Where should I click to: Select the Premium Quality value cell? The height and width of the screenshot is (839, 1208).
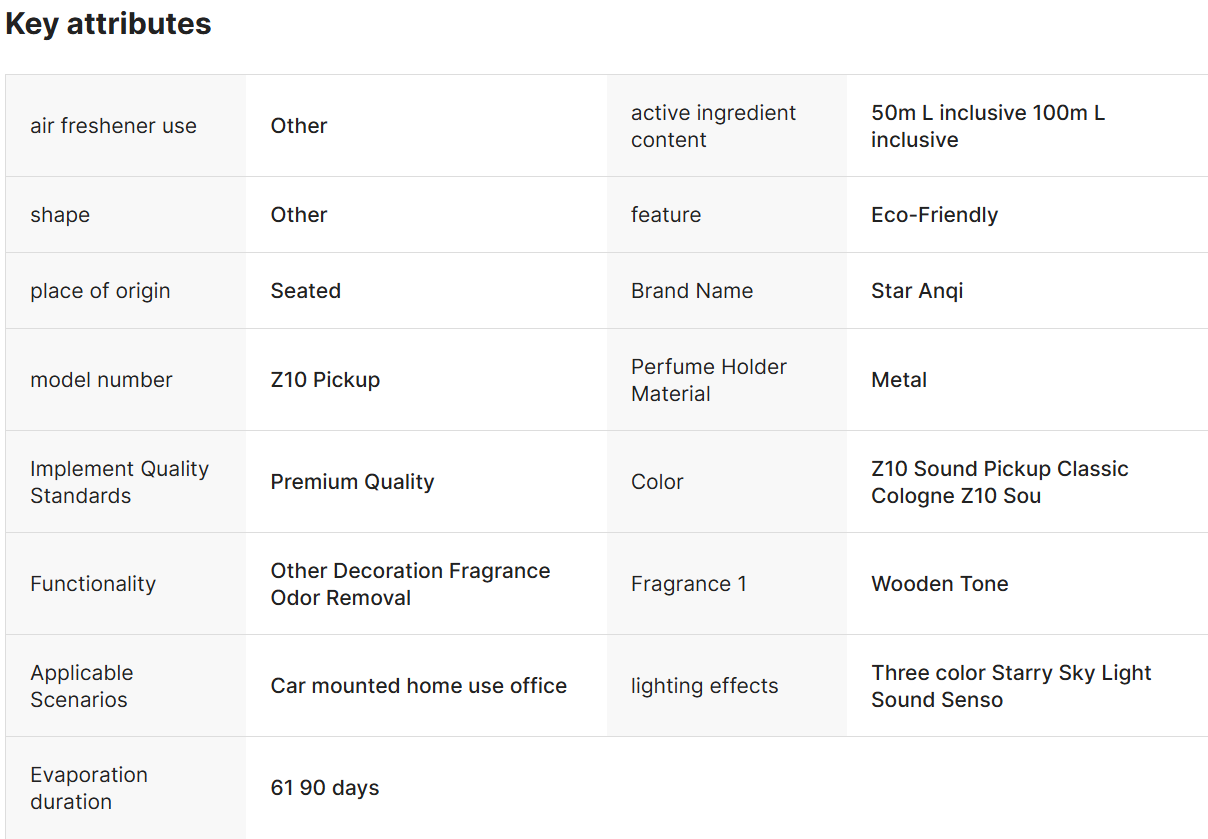(426, 482)
